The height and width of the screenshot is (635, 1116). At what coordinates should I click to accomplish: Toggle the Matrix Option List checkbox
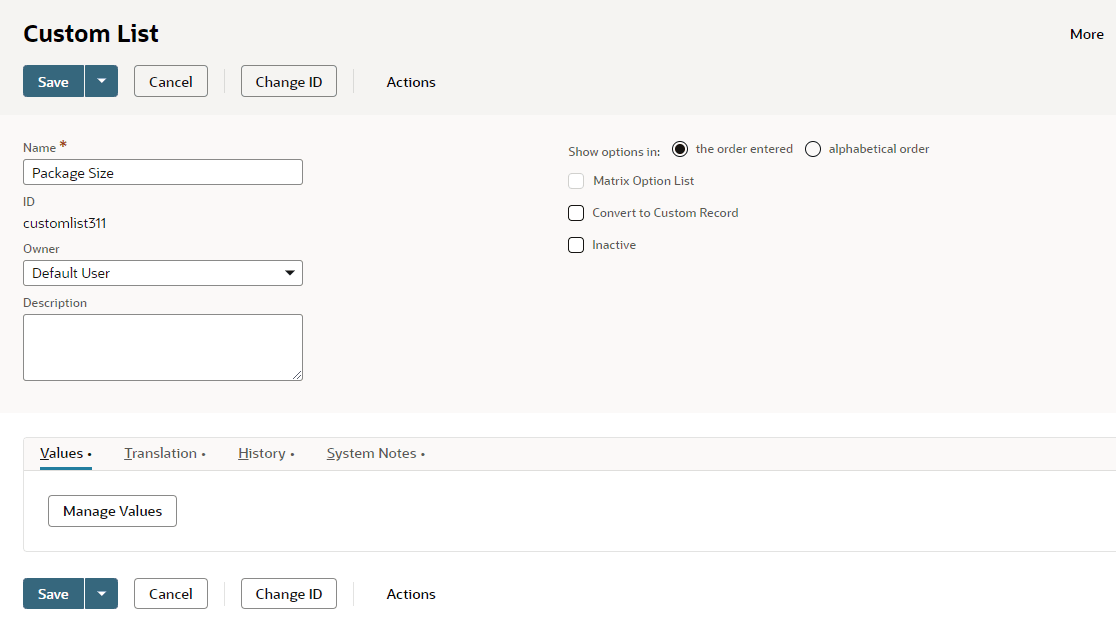[x=576, y=181]
